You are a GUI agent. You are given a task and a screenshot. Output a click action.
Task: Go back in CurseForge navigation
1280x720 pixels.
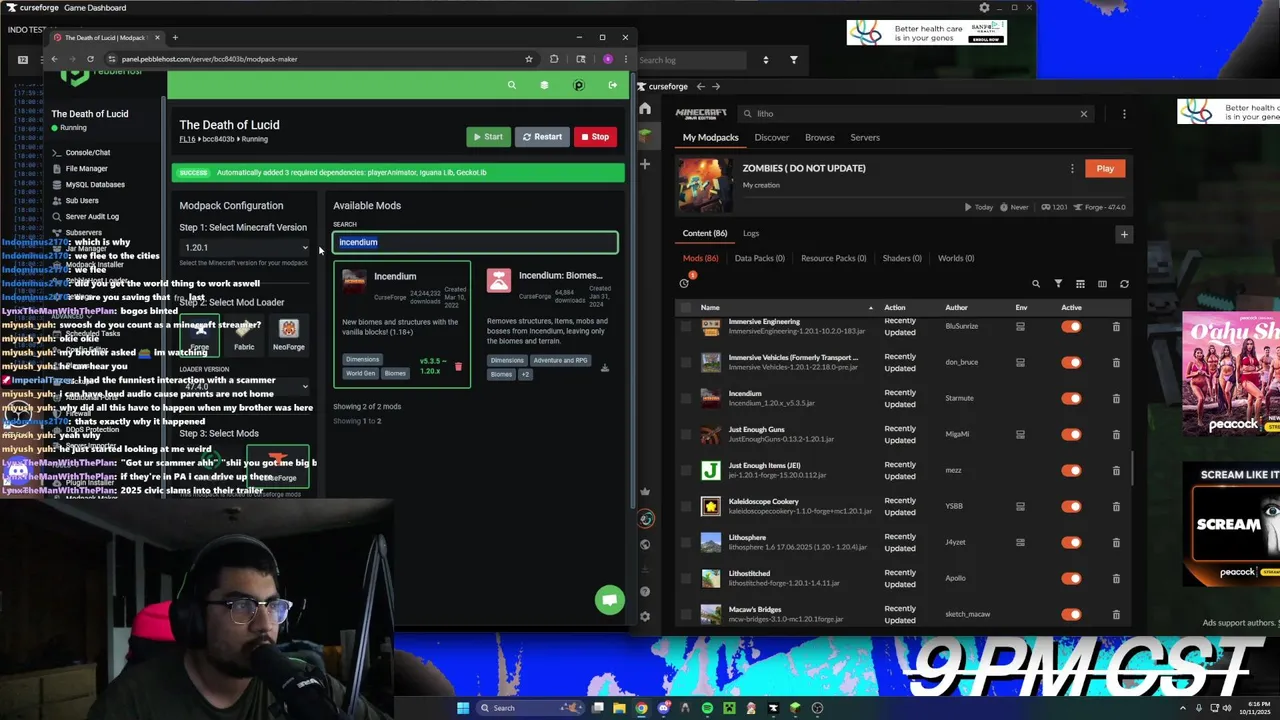click(701, 87)
